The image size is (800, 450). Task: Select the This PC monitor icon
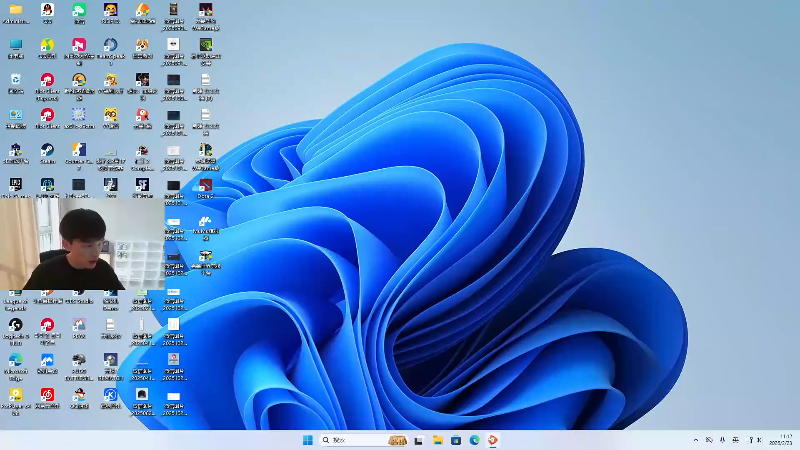[x=15, y=45]
